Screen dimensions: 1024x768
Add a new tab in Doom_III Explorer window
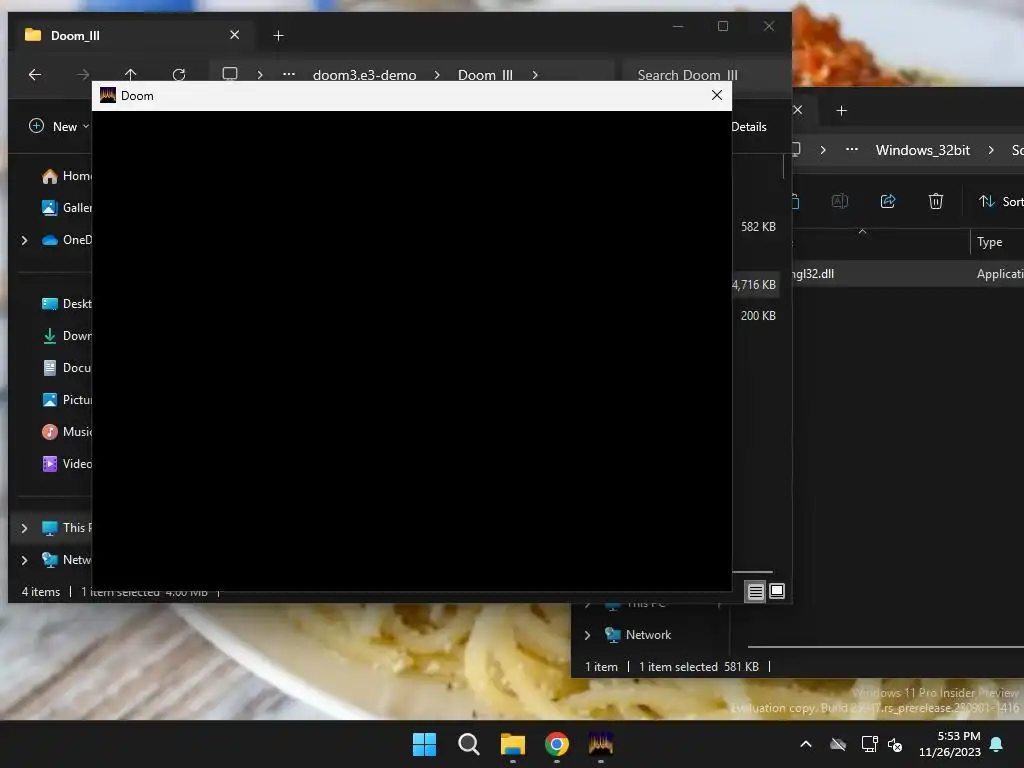[x=278, y=36]
